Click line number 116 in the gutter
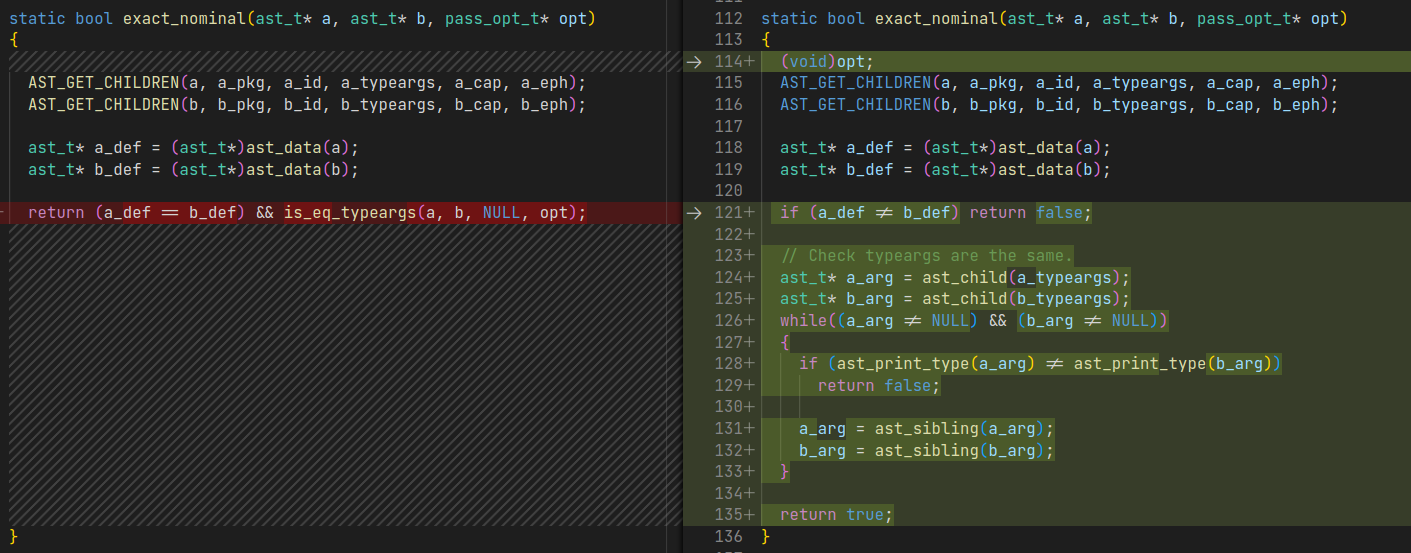This screenshot has width=1411, height=553. [730, 105]
